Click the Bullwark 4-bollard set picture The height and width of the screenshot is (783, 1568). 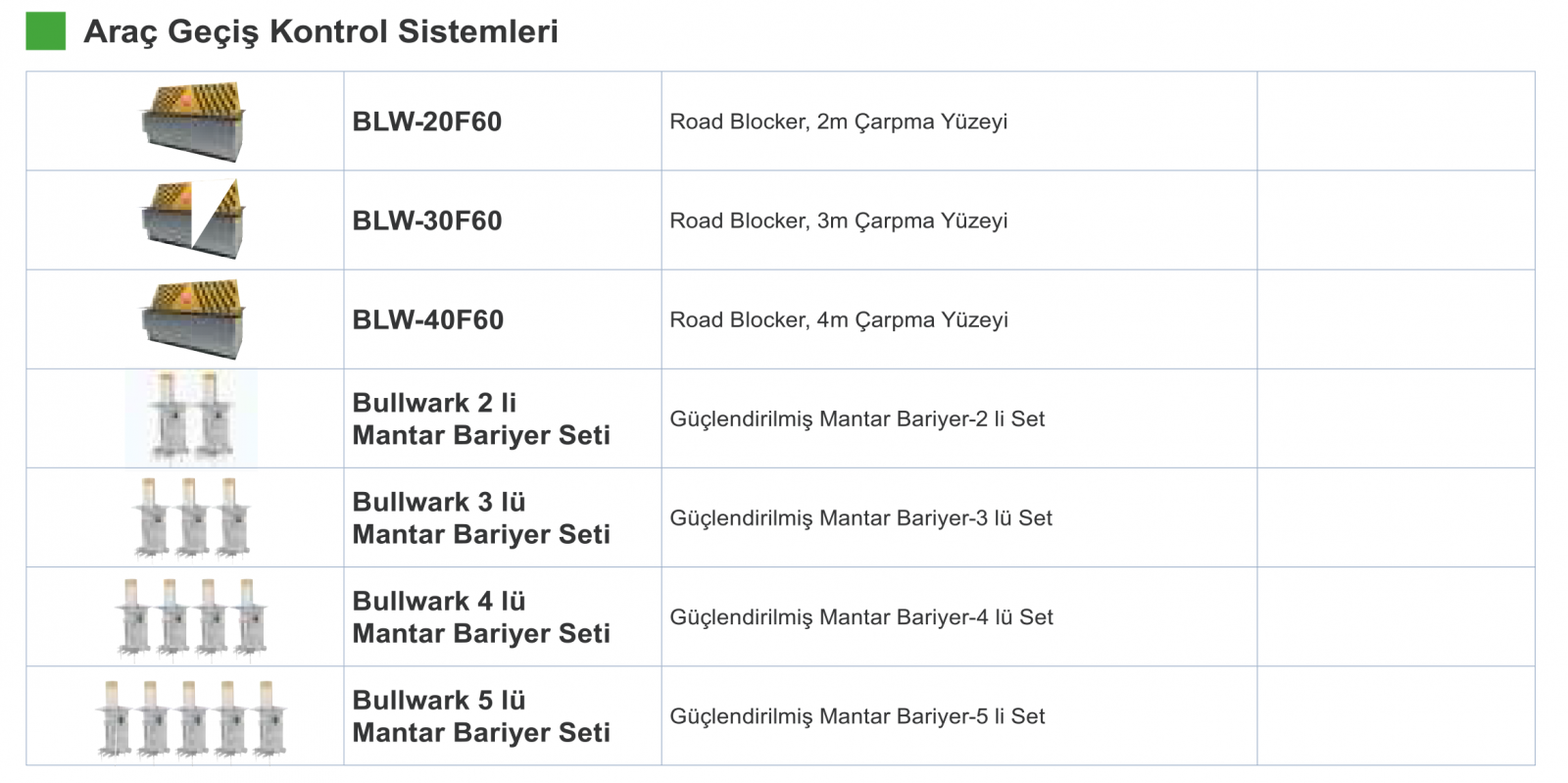tap(190, 616)
